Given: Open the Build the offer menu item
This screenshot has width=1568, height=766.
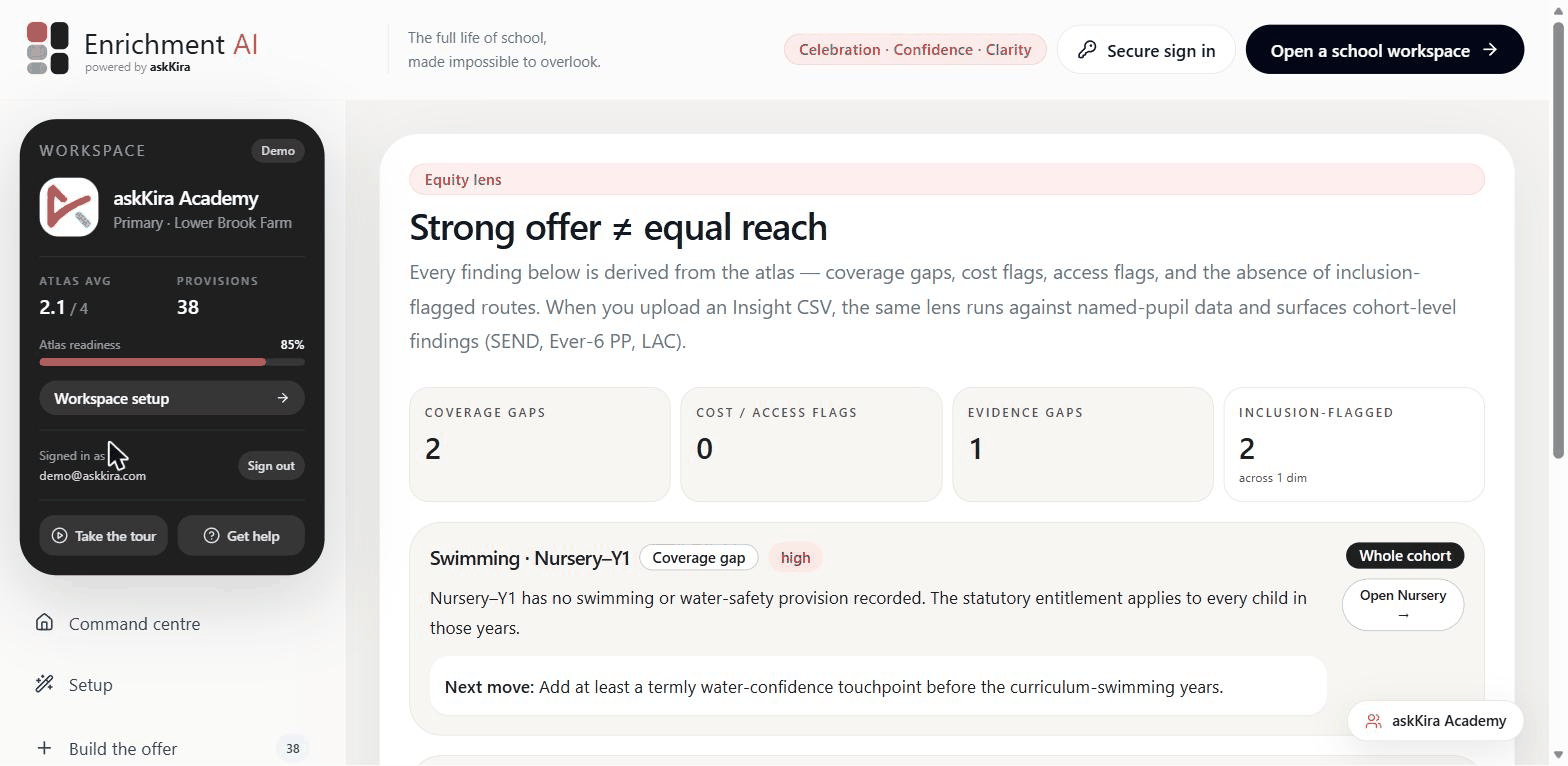Looking at the screenshot, I should coord(172,748).
